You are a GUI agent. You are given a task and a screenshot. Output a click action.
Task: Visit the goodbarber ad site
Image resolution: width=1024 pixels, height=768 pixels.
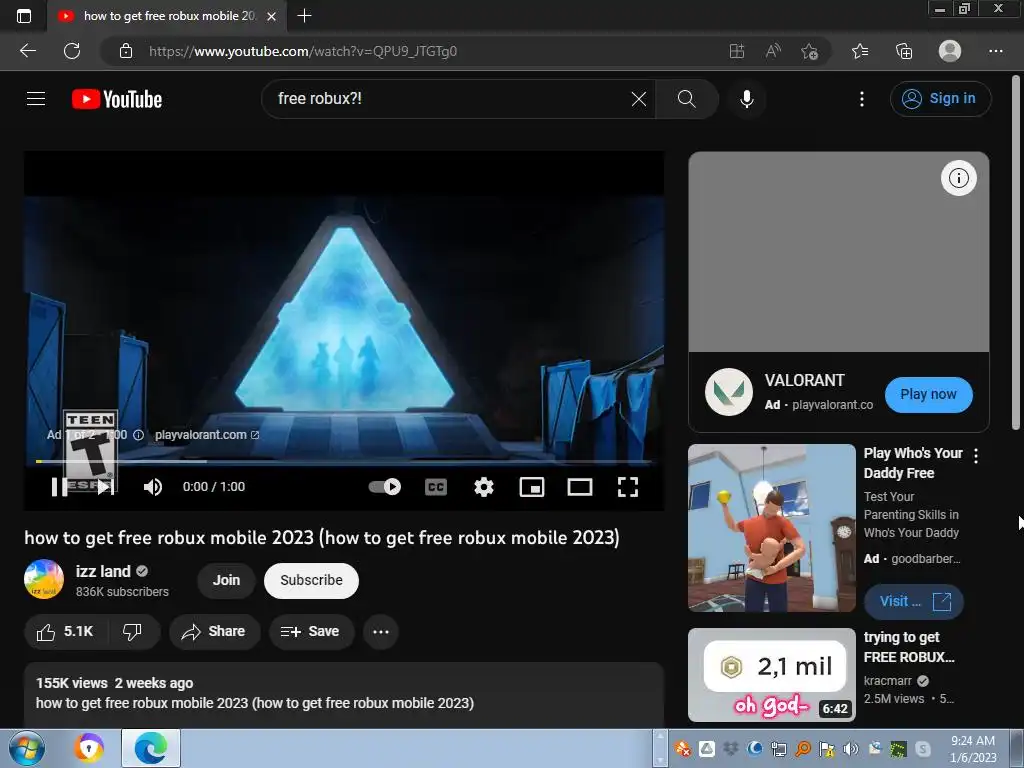[914, 601]
